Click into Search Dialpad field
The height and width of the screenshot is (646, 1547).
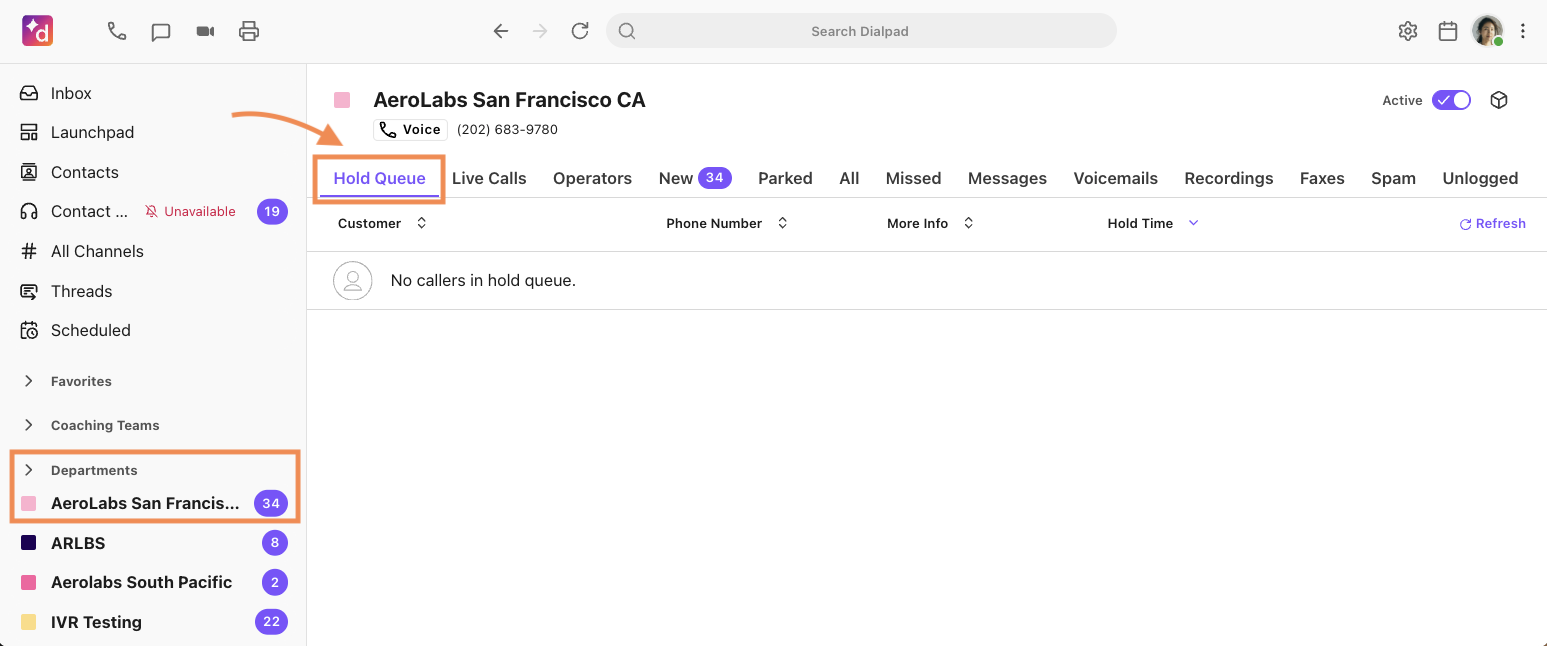tap(861, 31)
